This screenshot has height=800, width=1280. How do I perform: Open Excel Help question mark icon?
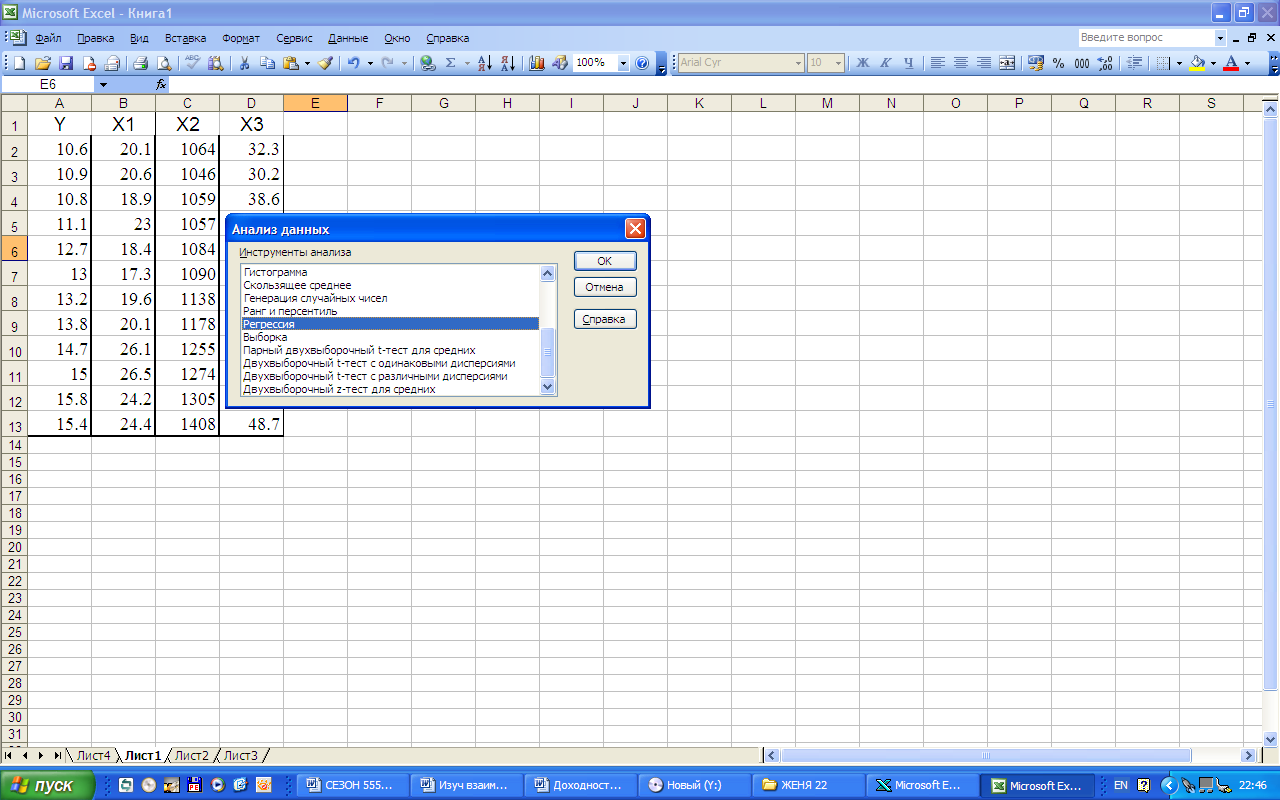642,63
